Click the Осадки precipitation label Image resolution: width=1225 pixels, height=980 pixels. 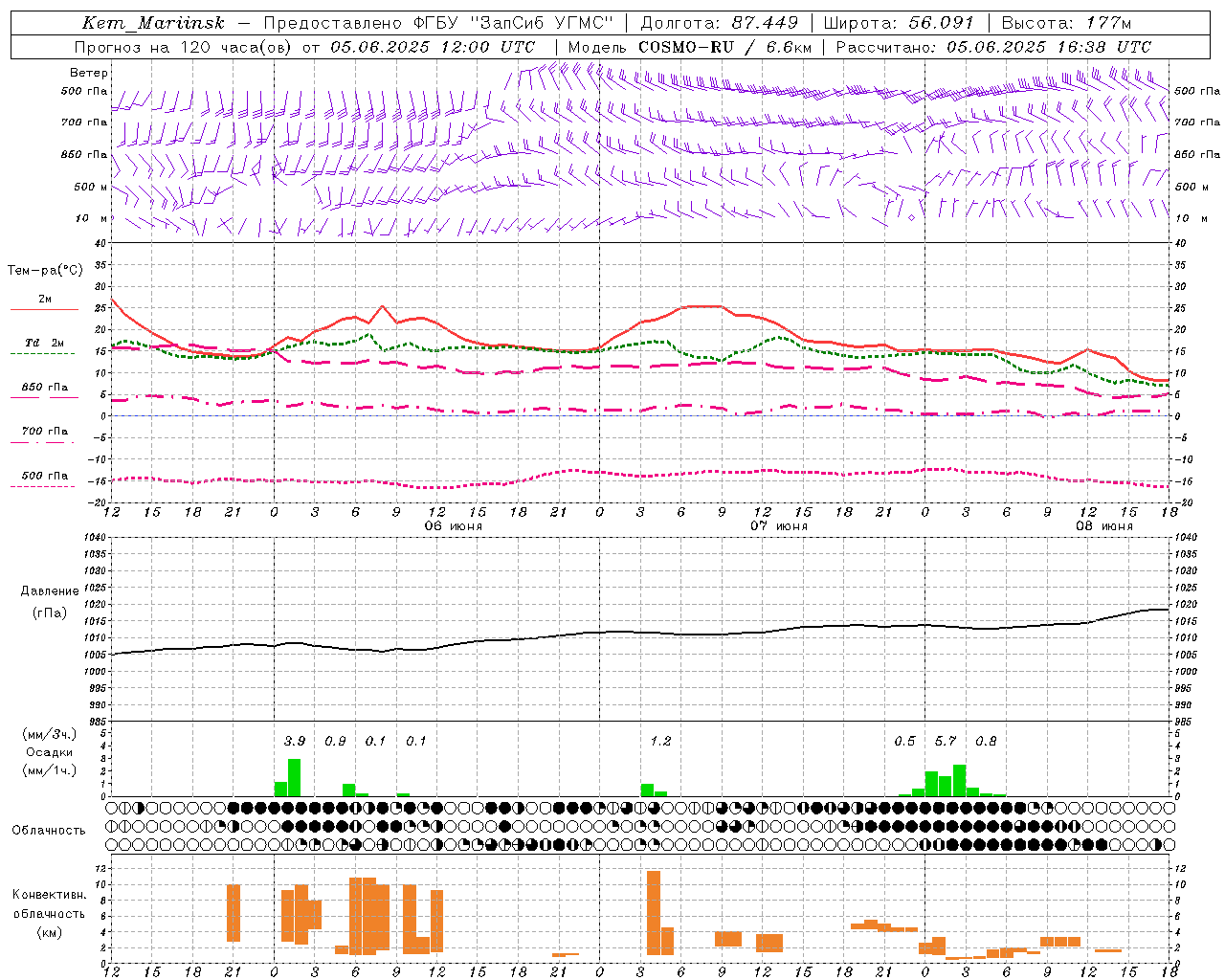[49, 752]
